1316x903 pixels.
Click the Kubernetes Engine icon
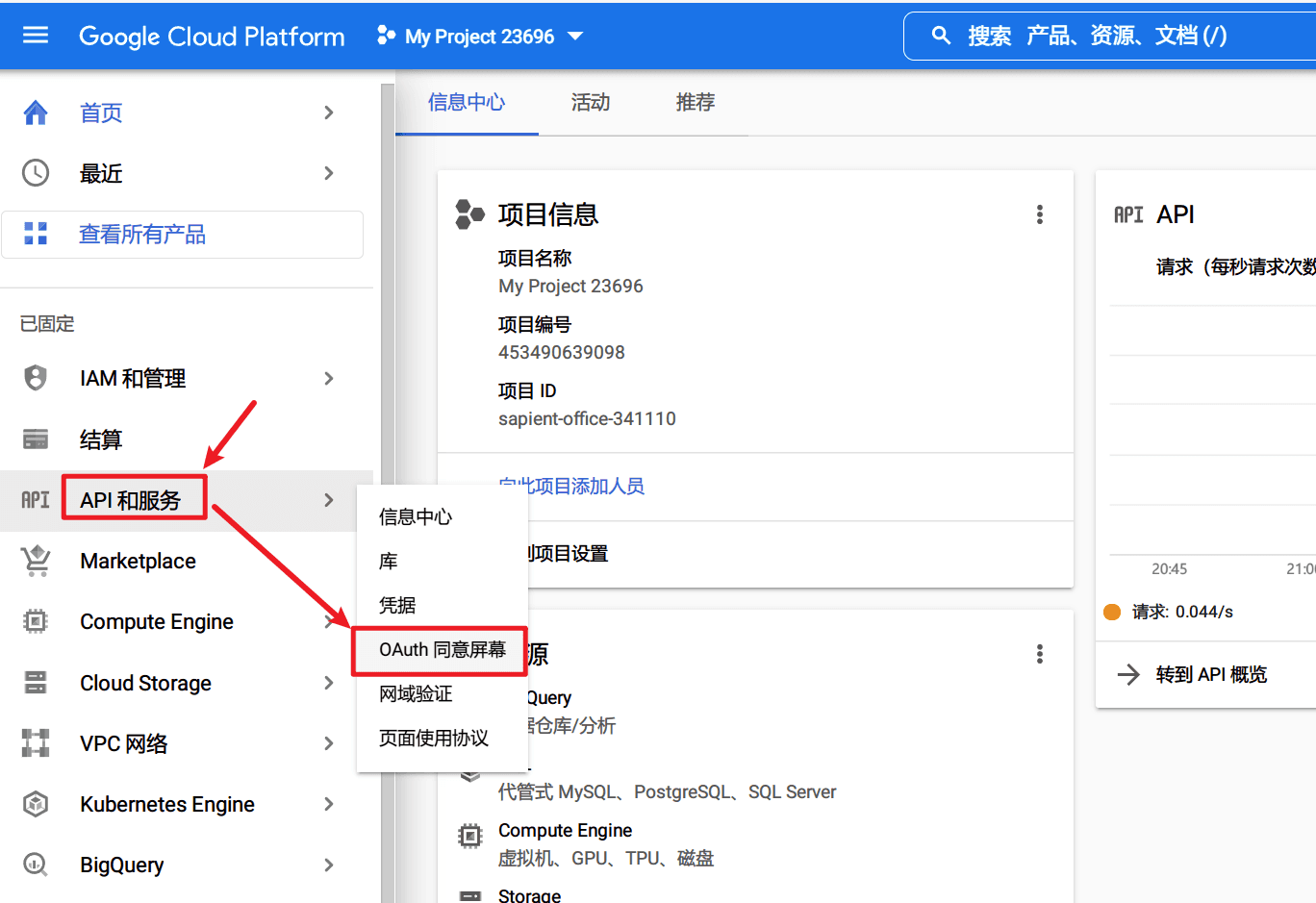coord(36,804)
